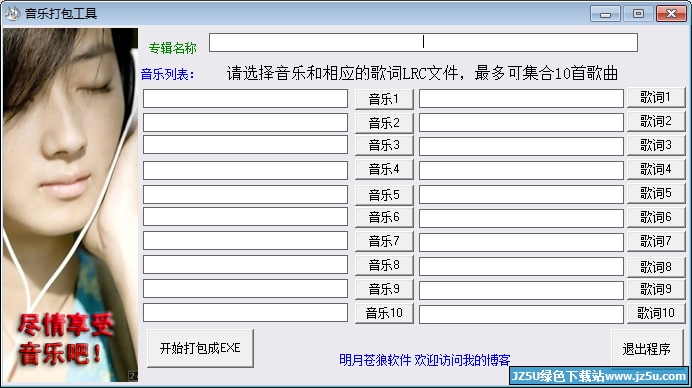Focus the music path field beside 音乐5

[245, 195]
